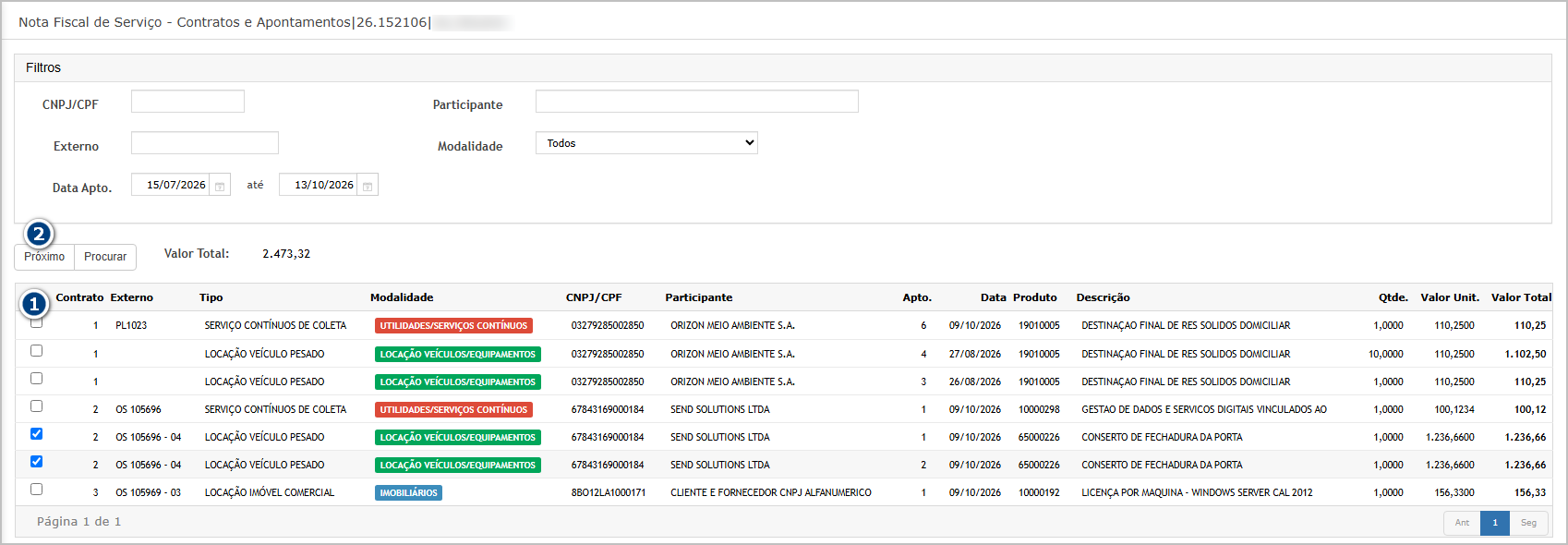Click the Apto. column header

pyautogui.click(x=917, y=297)
